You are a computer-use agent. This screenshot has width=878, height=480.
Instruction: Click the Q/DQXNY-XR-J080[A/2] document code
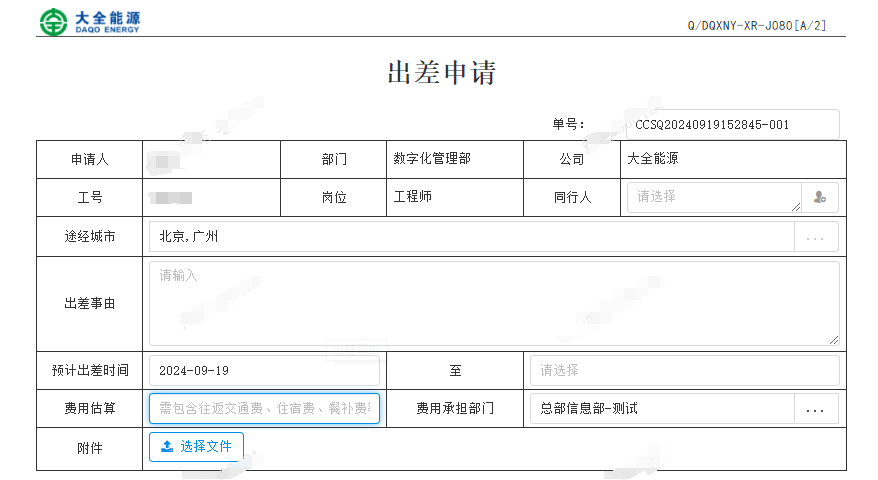[x=756, y=26]
